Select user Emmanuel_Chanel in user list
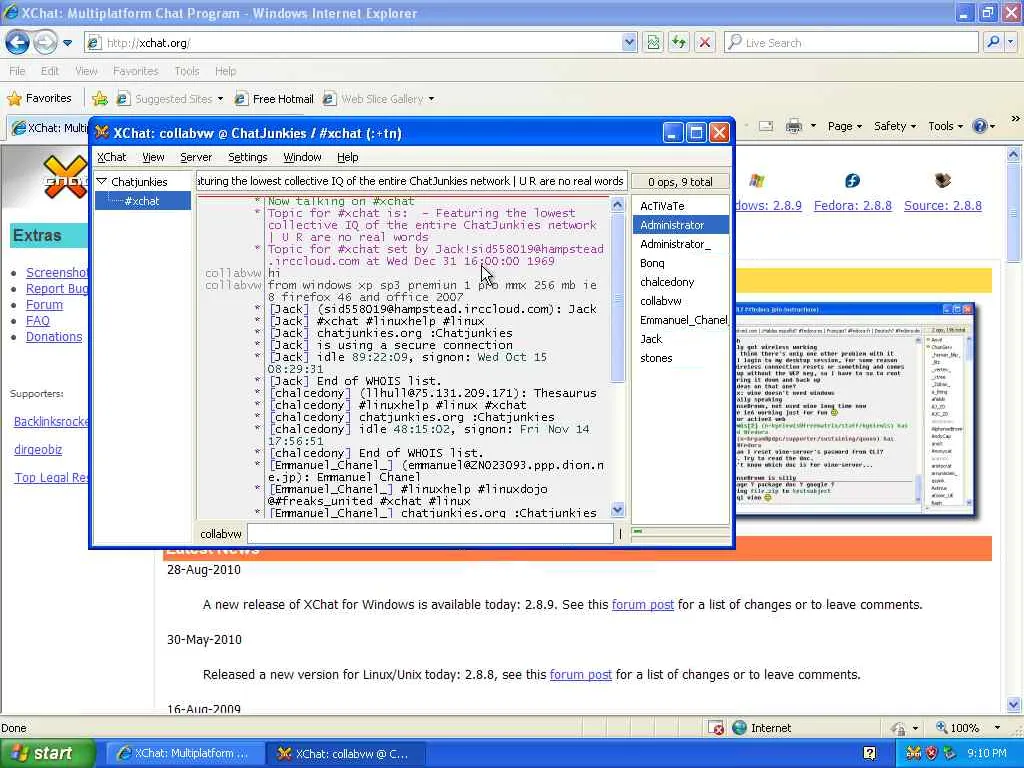This screenshot has width=1024, height=768. coord(680,319)
